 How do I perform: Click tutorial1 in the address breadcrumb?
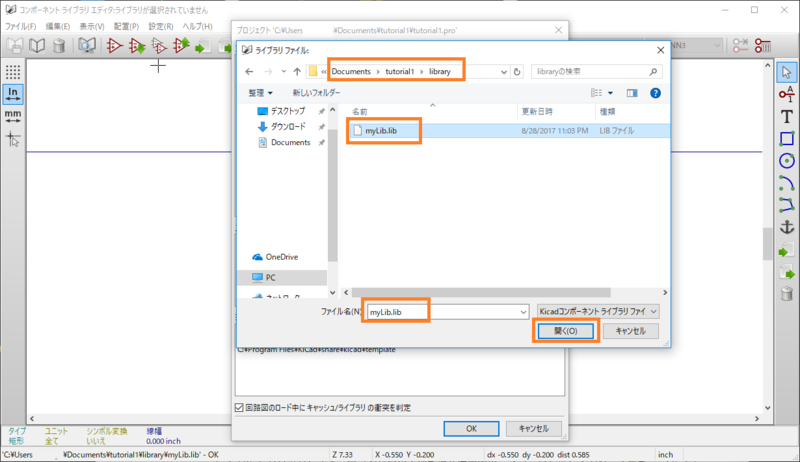[399, 71]
